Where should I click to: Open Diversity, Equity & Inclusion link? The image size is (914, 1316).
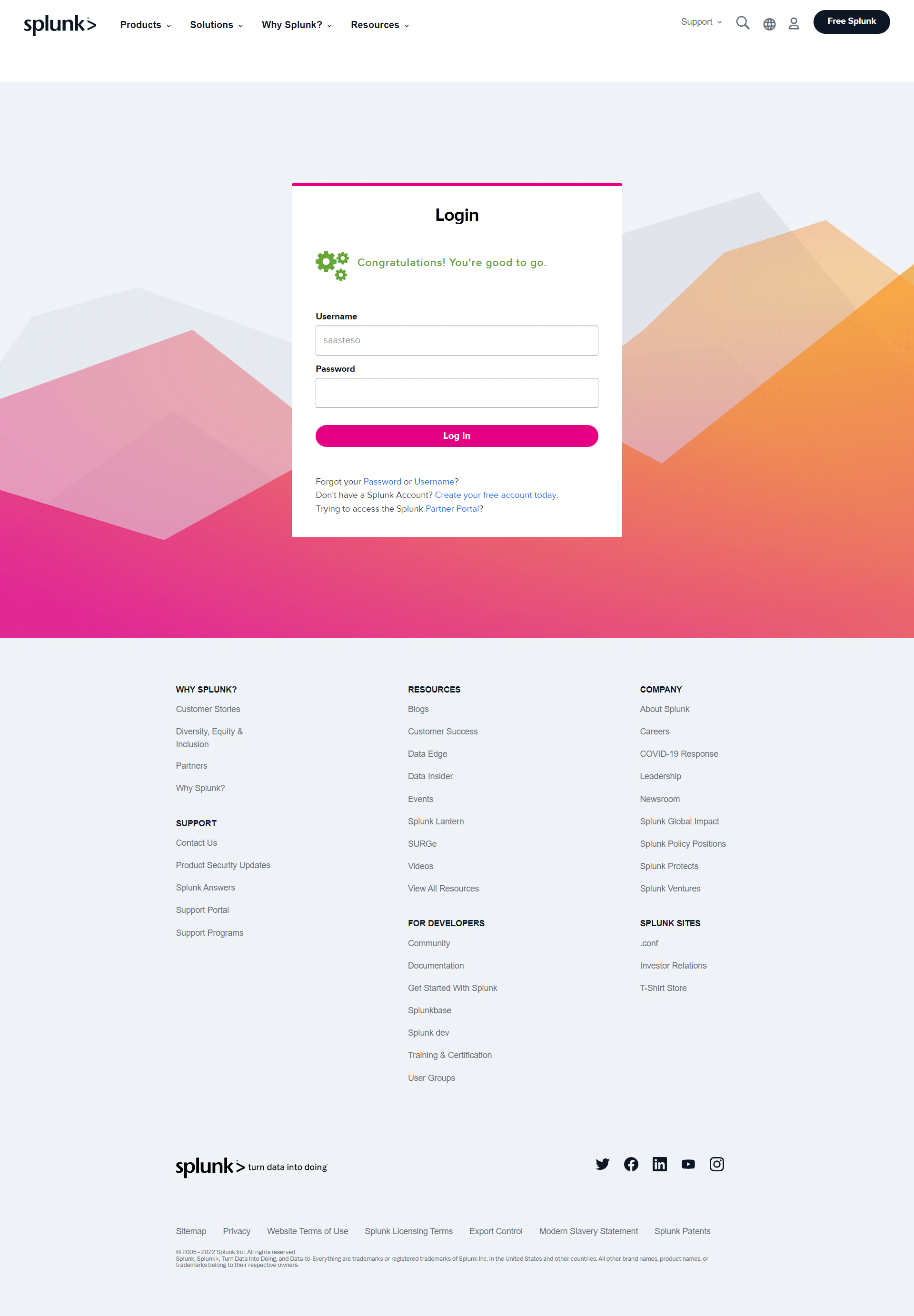[x=209, y=737]
